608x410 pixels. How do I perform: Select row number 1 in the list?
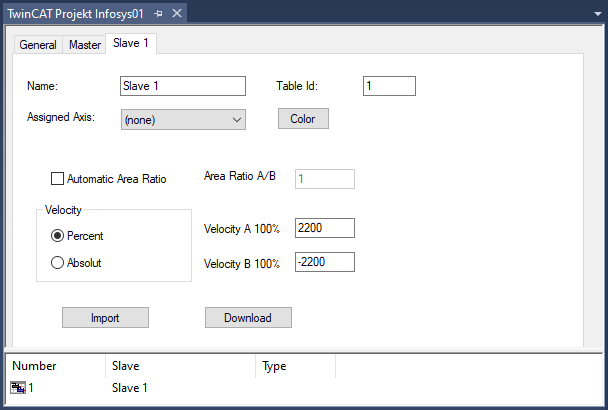(x=31, y=388)
